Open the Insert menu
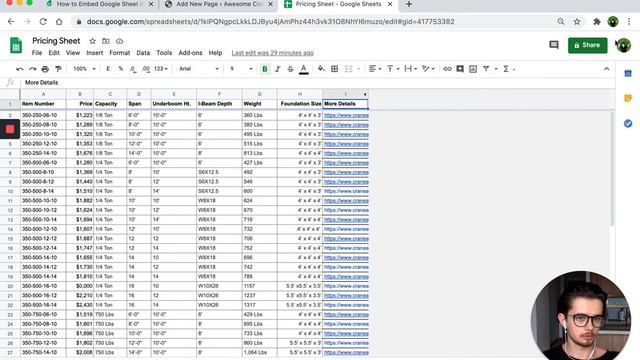The image size is (640, 360). pos(94,53)
